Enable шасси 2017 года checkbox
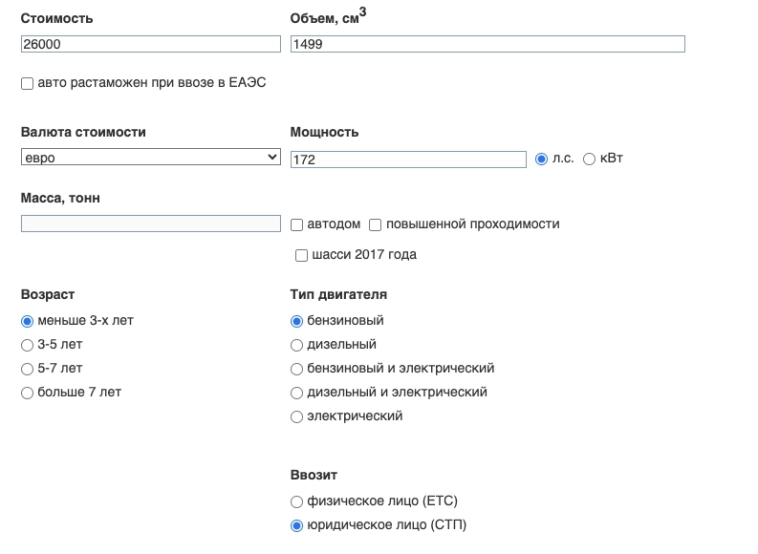The width and height of the screenshot is (758, 554). [302, 255]
